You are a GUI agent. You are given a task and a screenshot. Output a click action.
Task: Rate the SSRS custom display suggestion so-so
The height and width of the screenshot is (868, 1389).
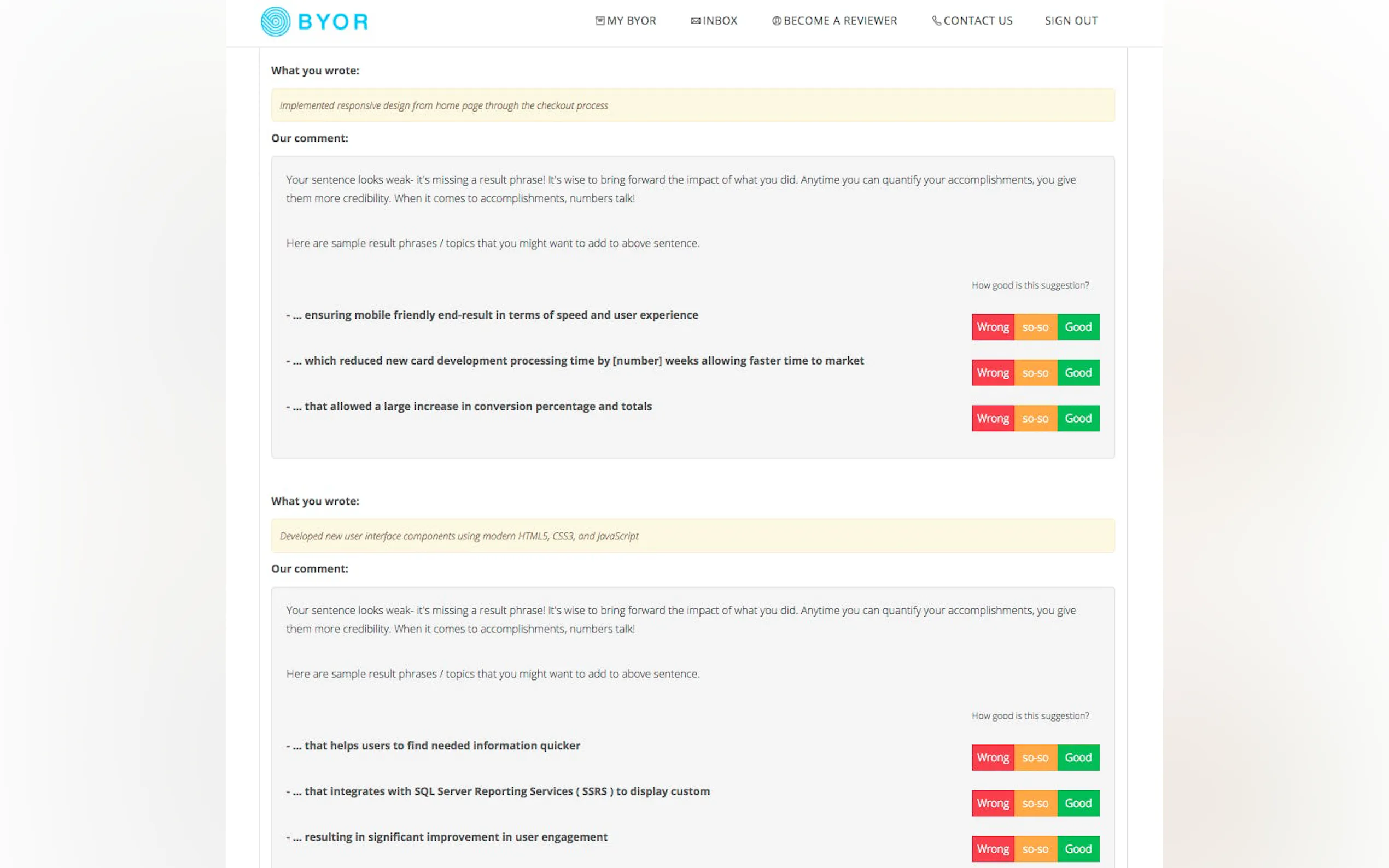tap(1035, 804)
